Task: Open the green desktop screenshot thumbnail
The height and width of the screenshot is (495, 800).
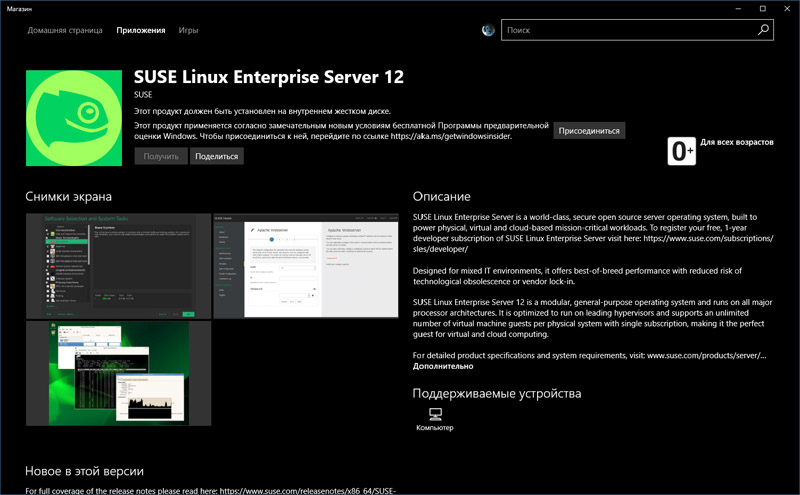Action: click(x=118, y=373)
